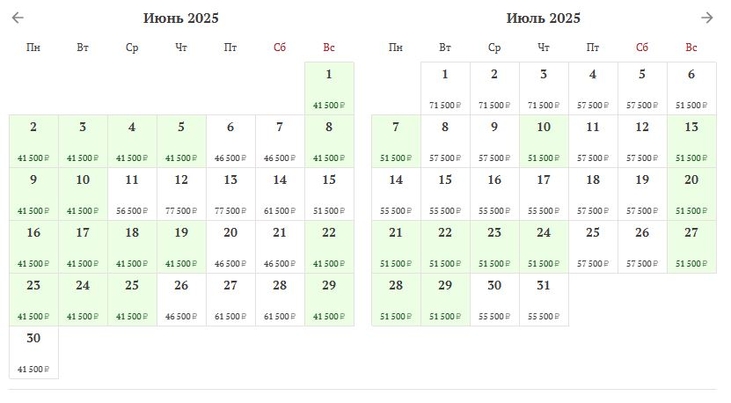Screen dimensions: 731x403
Task: Click July 10 highlighted date
Action: point(544,141)
